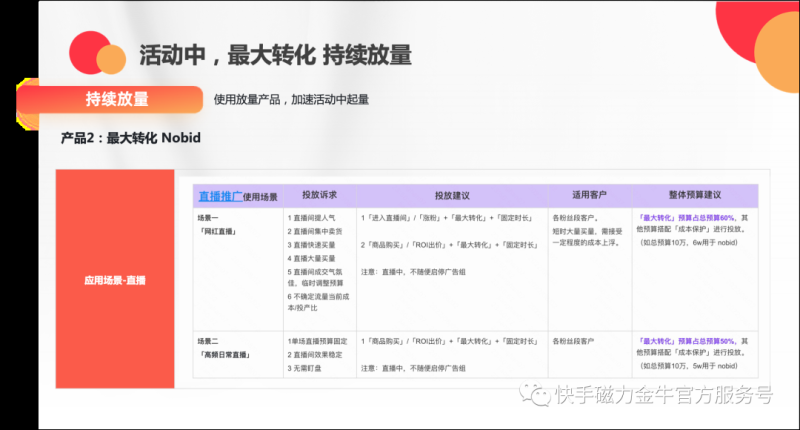Click the line 3 无需盯盘
The height and width of the screenshot is (430, 800).
coord(304,368)
